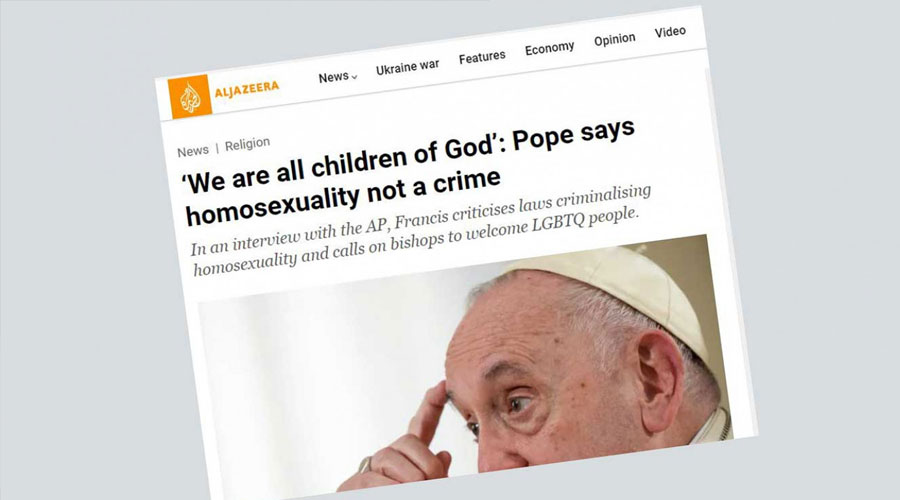
Task: Click 'homosexuality not a crime' headline line
Action: [343, 197]
